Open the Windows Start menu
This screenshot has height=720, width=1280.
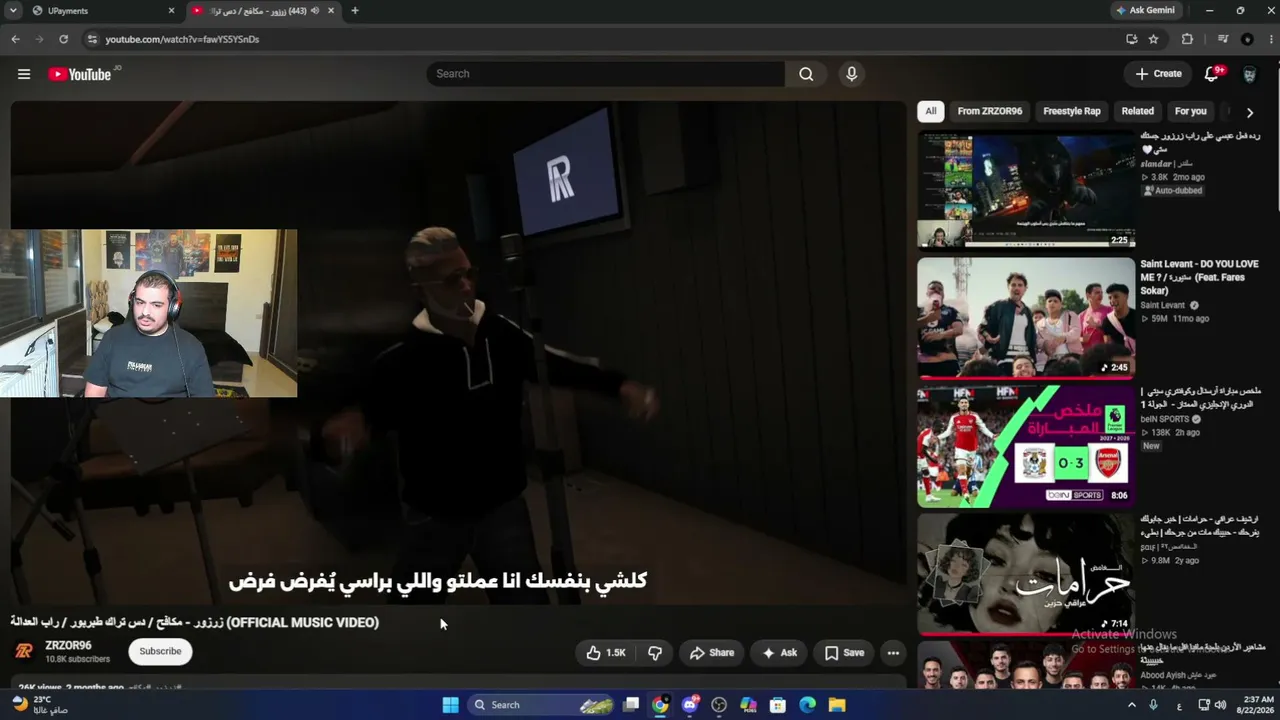coord(451,705)
